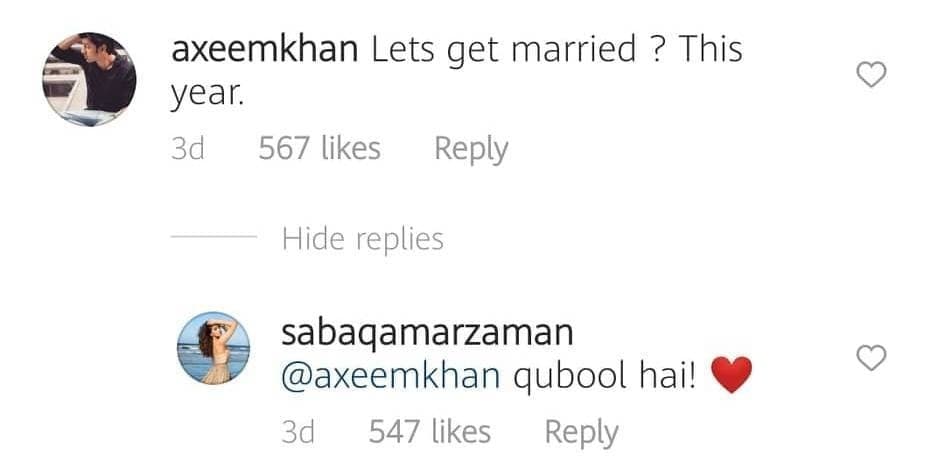Click the 3d timestamp under sabaqamarzaman's reply

pyautogui.click(x=298, y=432)
